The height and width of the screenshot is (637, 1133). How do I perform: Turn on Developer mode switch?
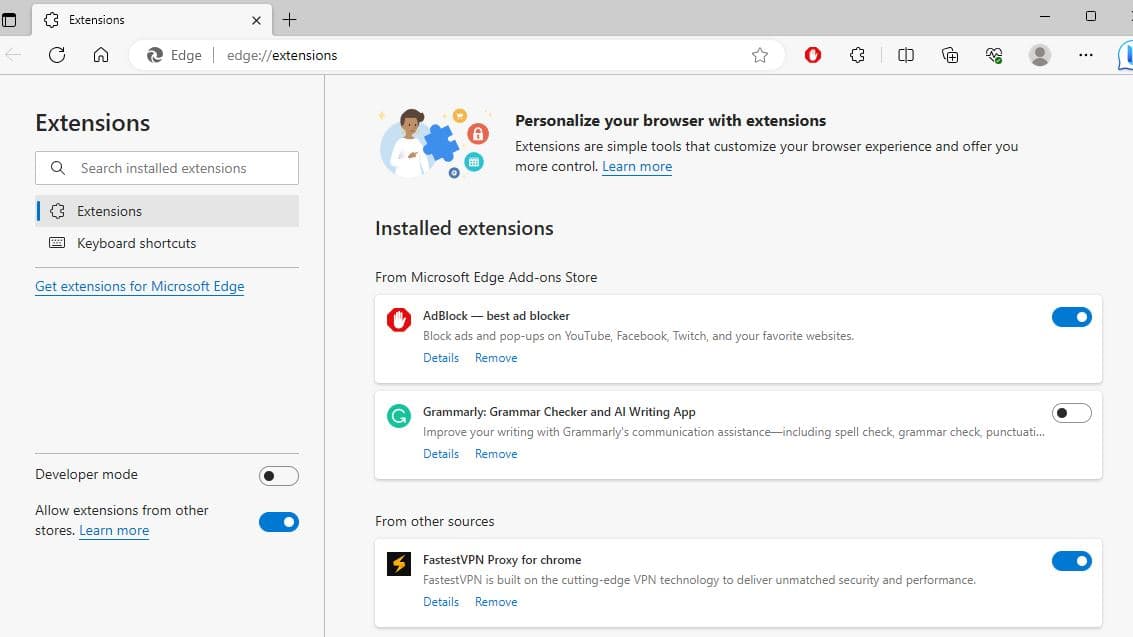pyautogui.click(x=278, y=476)
